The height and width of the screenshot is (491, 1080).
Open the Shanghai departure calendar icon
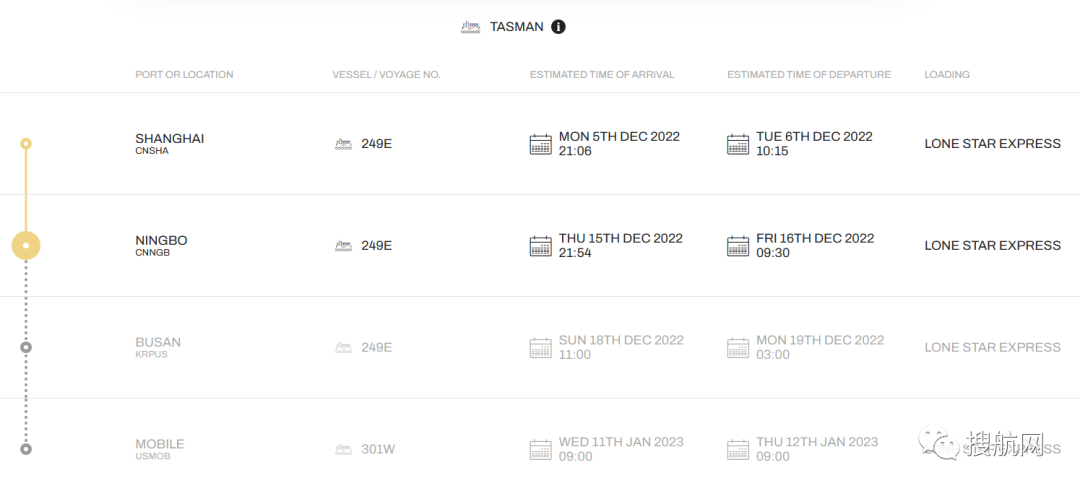tap(738, 144)
